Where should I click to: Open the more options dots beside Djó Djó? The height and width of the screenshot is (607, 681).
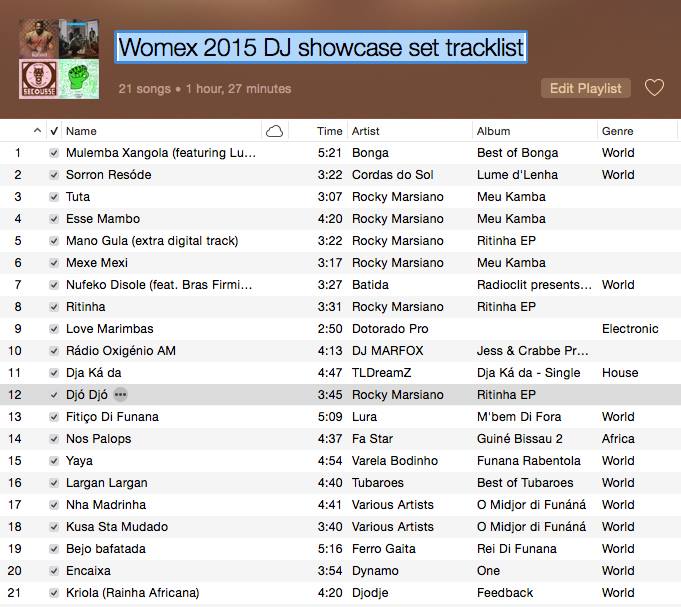[x=120, y=395]
